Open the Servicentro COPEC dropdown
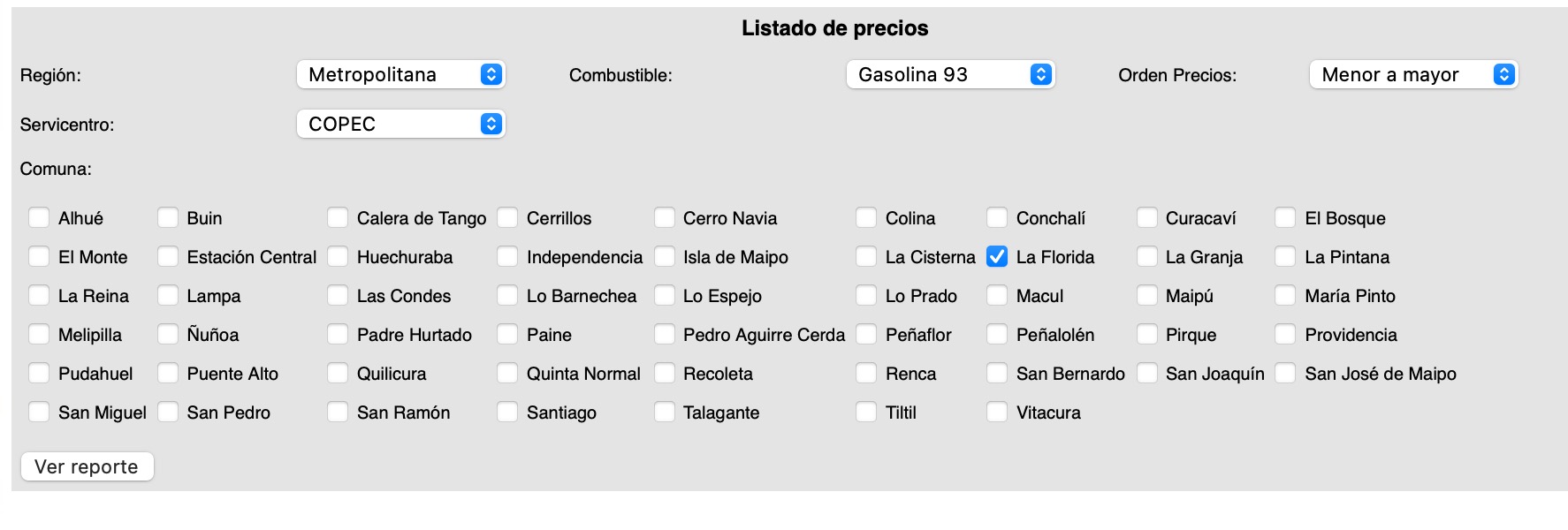1568x530 pixels. click(400, 125)
